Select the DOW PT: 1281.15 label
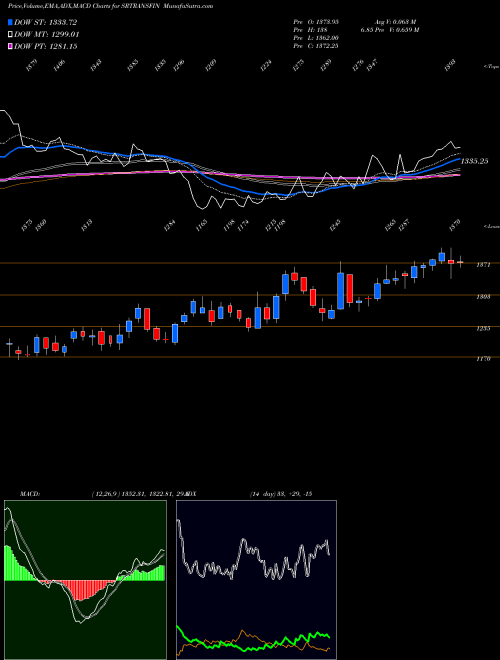500x660 pixels. point(45,46)
